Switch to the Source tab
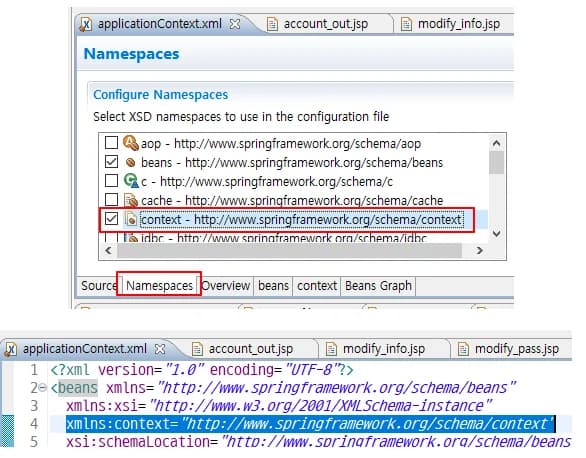 point(99,286)
